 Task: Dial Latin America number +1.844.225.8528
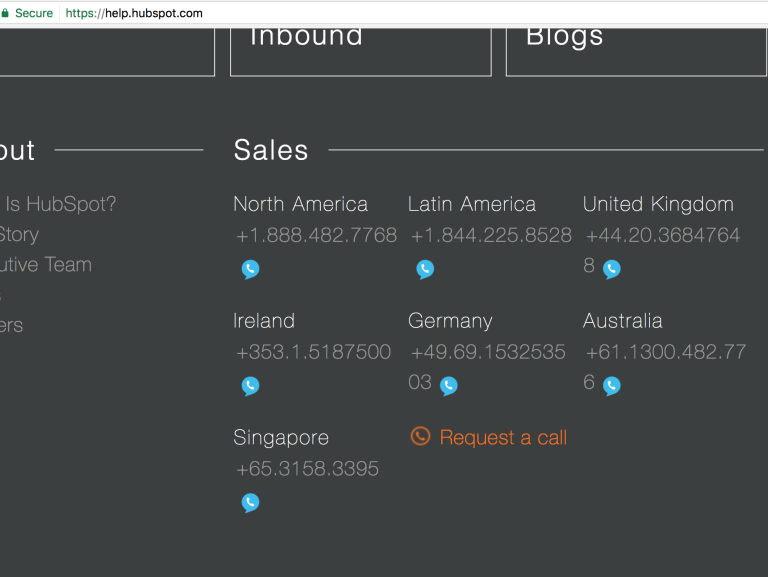pyautogui.click(x=491, y=236)
